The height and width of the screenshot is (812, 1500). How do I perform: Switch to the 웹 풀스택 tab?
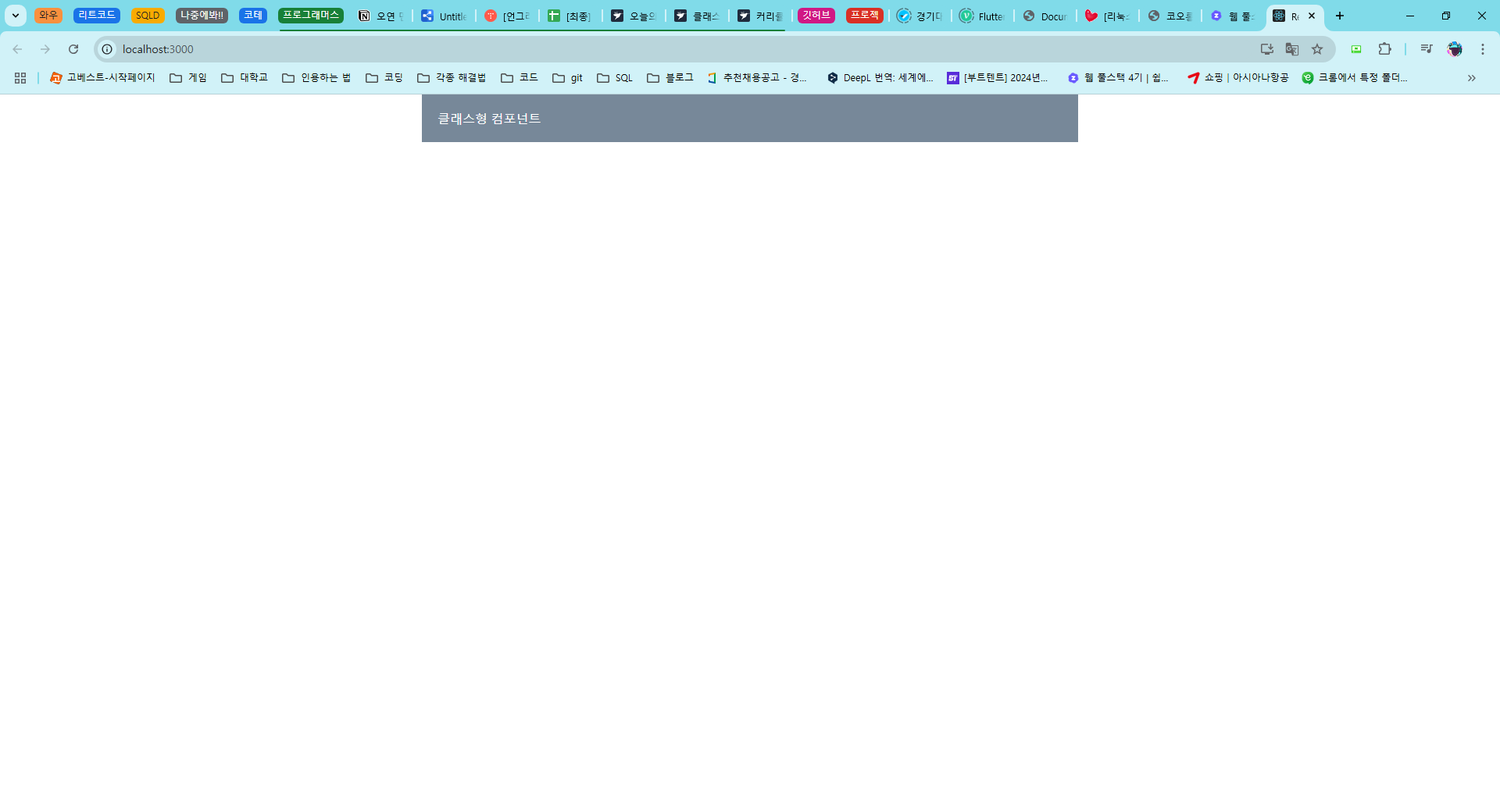[1232, 16]
